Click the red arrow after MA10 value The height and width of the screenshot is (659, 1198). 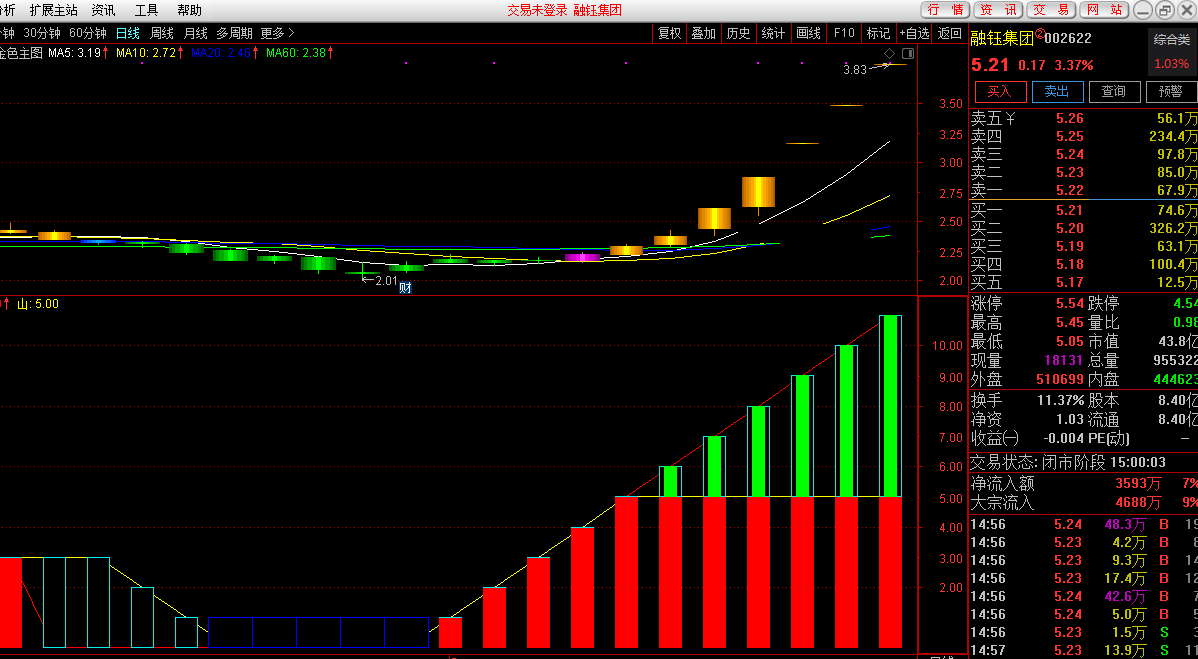pos(180,53)
